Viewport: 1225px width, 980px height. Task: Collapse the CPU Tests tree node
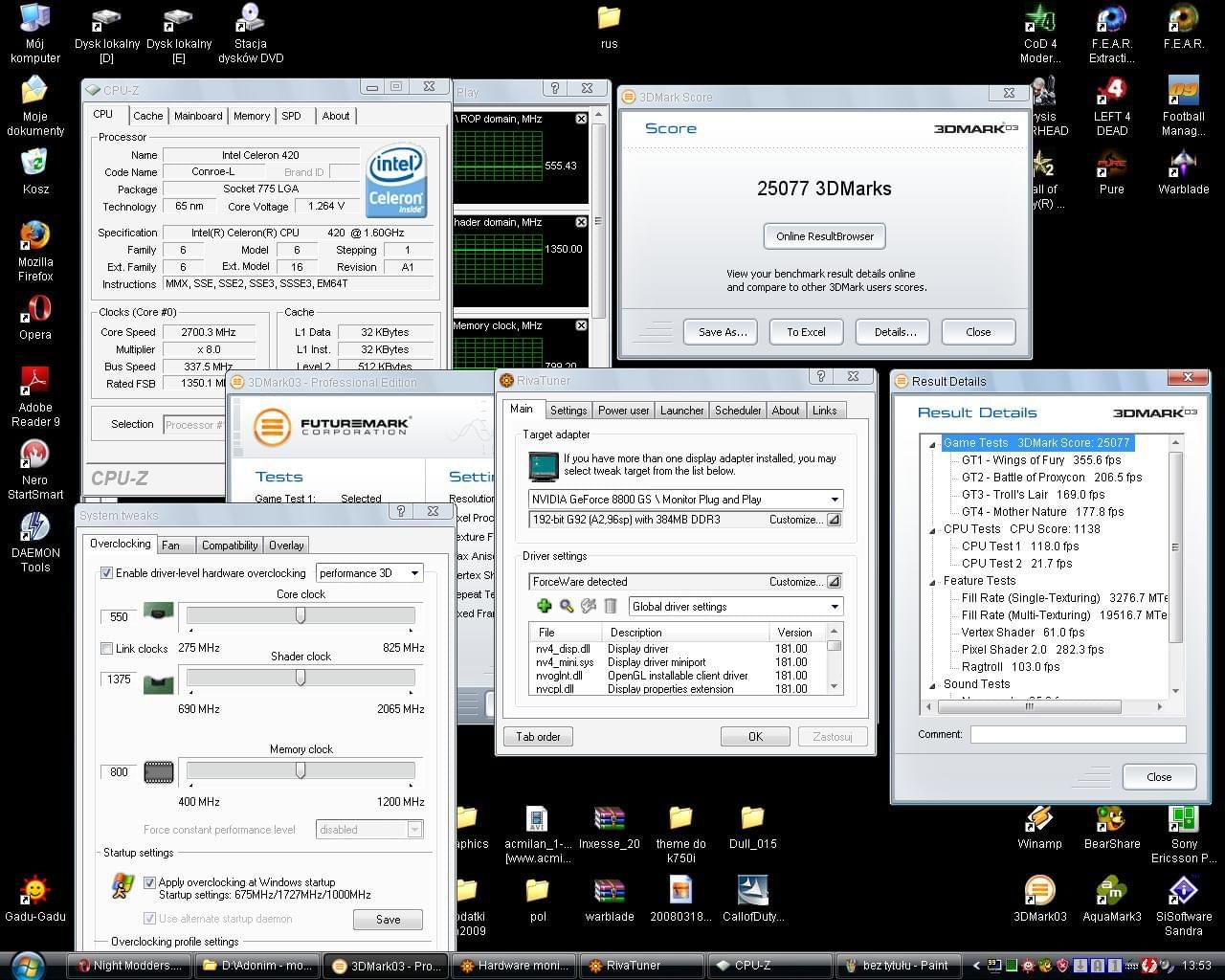932,529
